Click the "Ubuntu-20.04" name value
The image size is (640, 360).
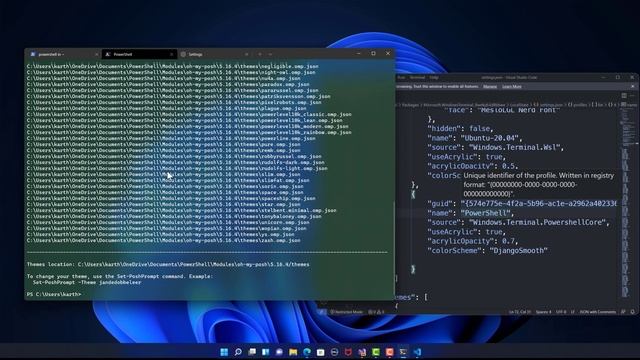[x=491, y=138]
